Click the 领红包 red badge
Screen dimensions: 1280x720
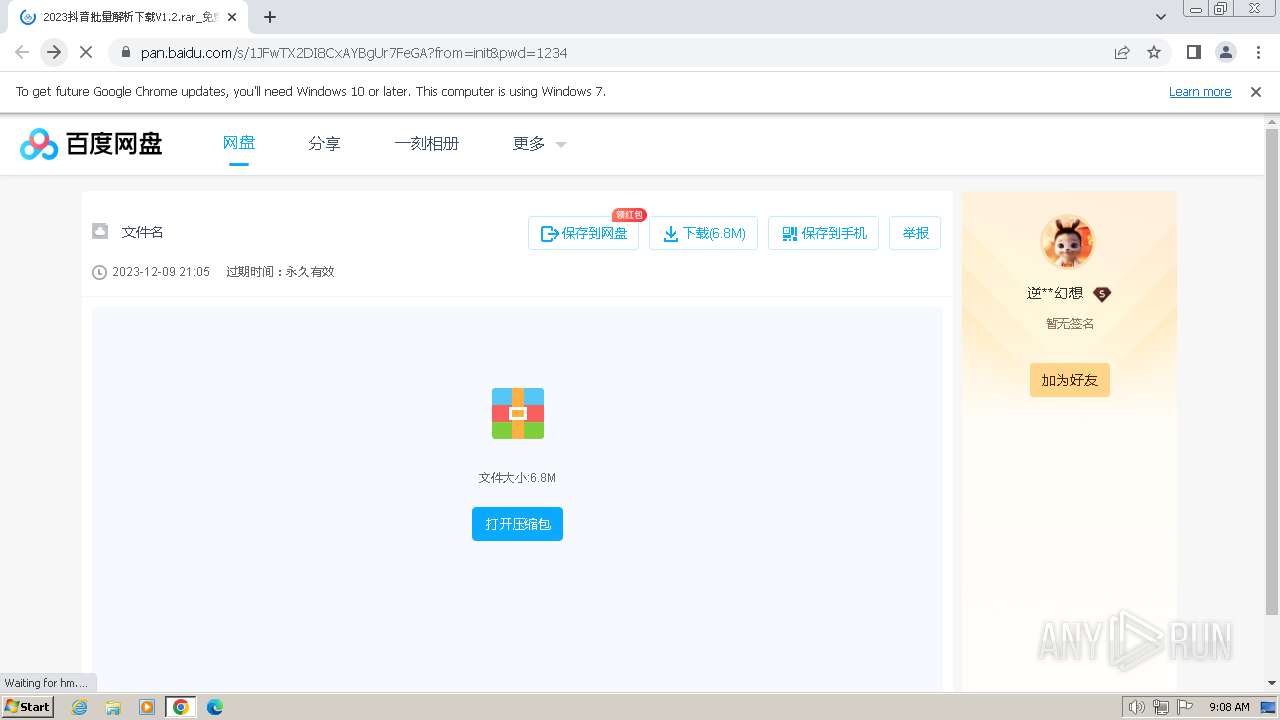(629, 214)
